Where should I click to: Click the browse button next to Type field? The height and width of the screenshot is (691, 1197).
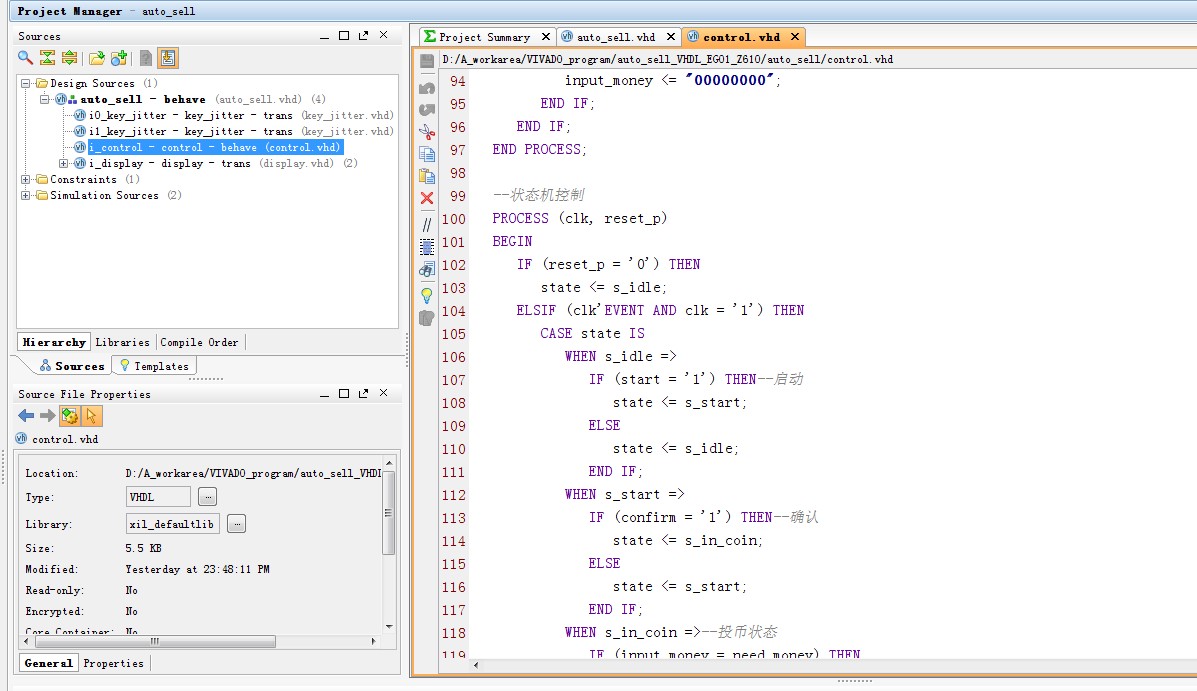[207, 497]
